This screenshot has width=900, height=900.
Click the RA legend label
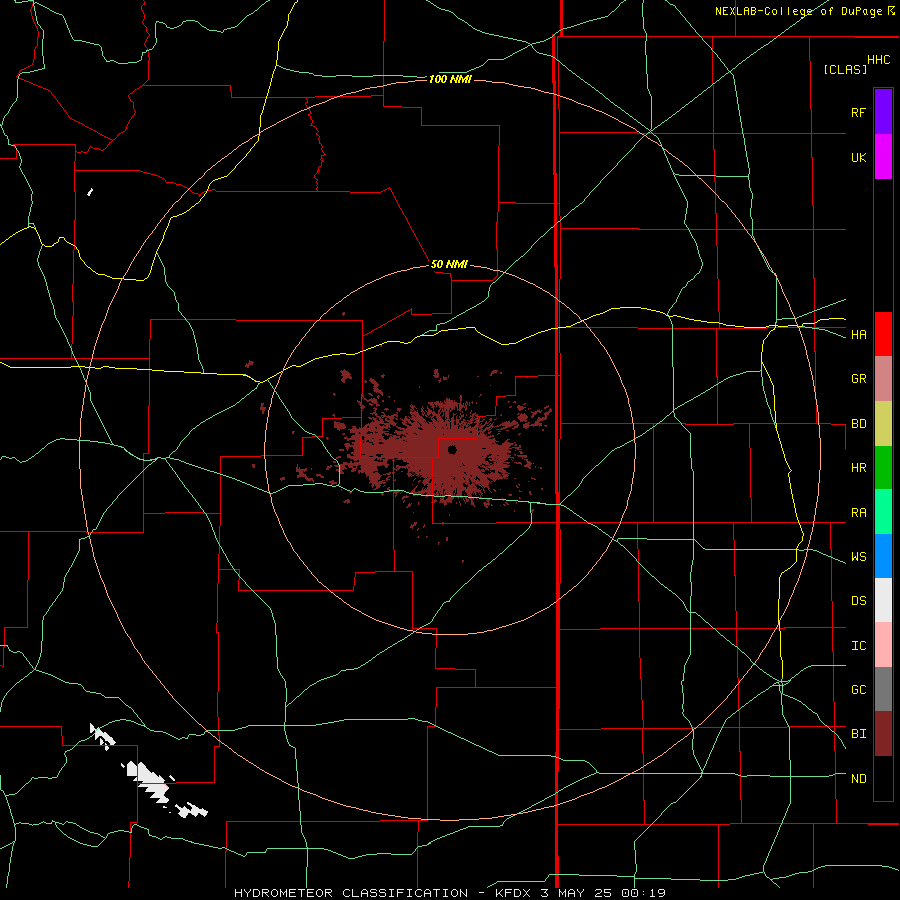click(x=858, y=513)
